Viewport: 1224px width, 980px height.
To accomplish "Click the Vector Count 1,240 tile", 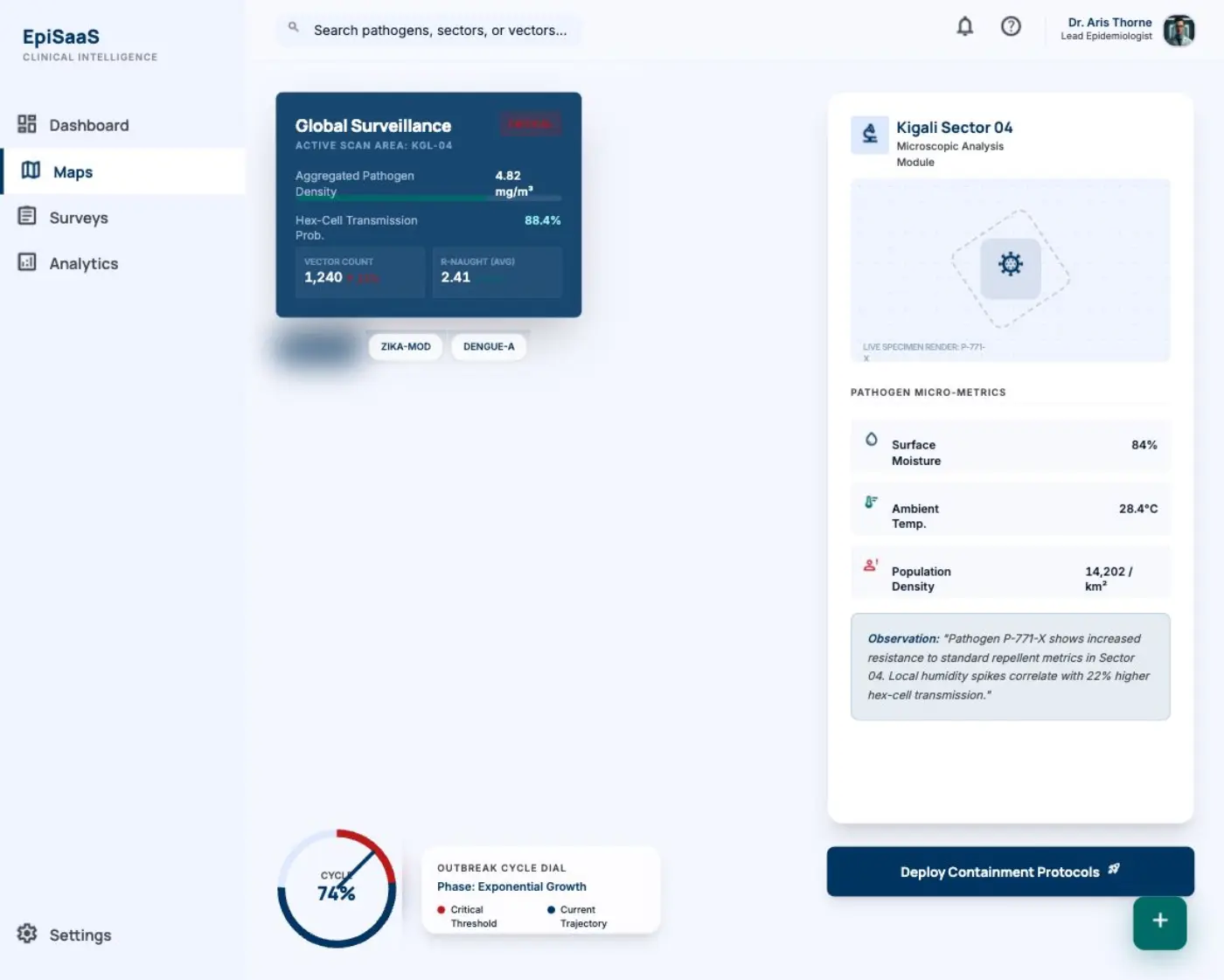I will (x=360, y=272).
